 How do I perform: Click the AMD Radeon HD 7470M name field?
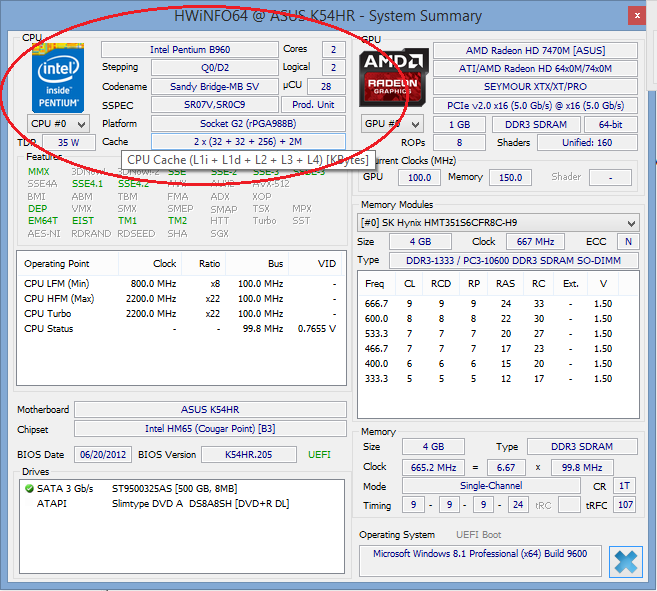536,50
